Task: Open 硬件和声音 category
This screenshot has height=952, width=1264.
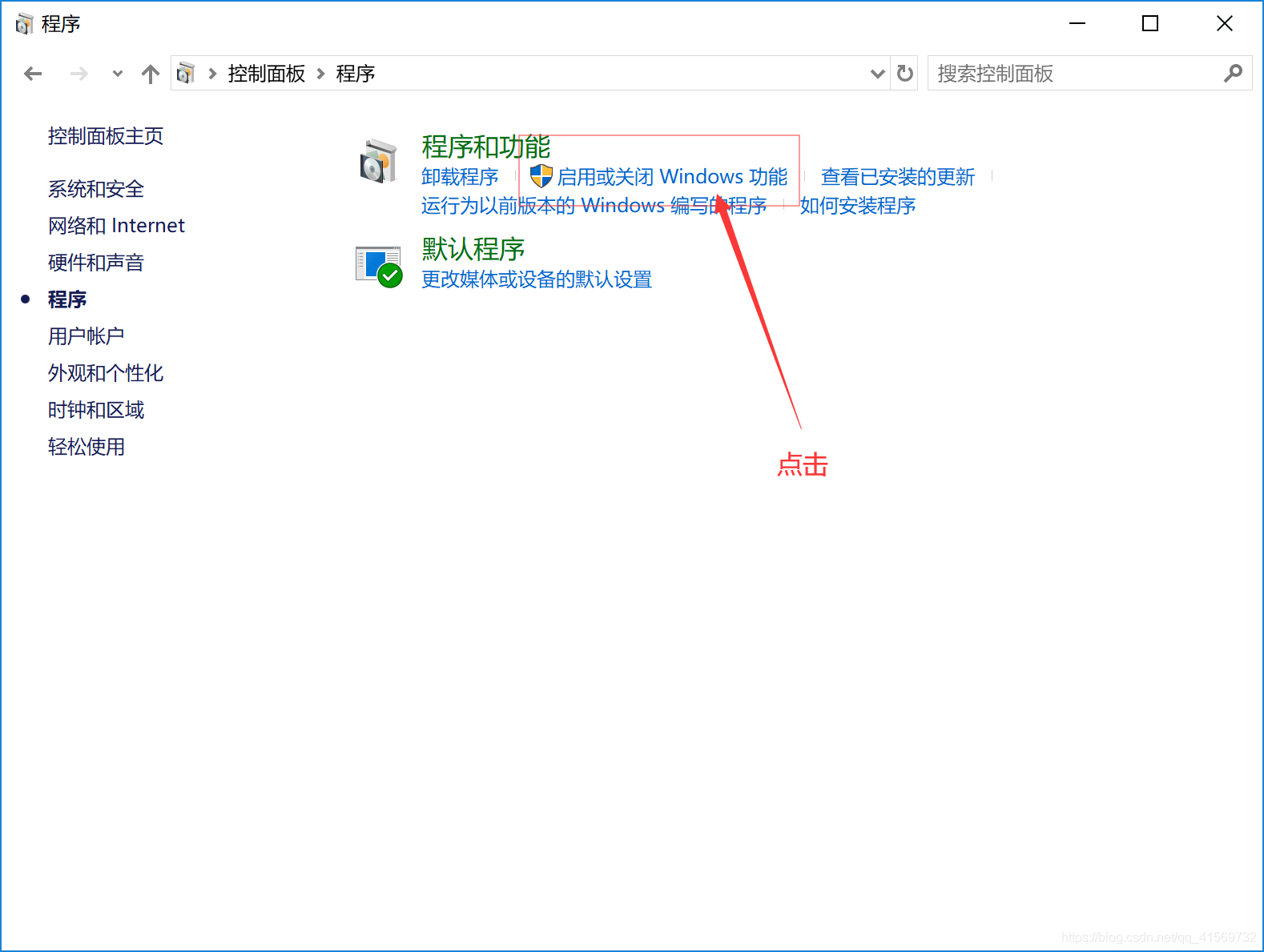Action: coord(96,263)
